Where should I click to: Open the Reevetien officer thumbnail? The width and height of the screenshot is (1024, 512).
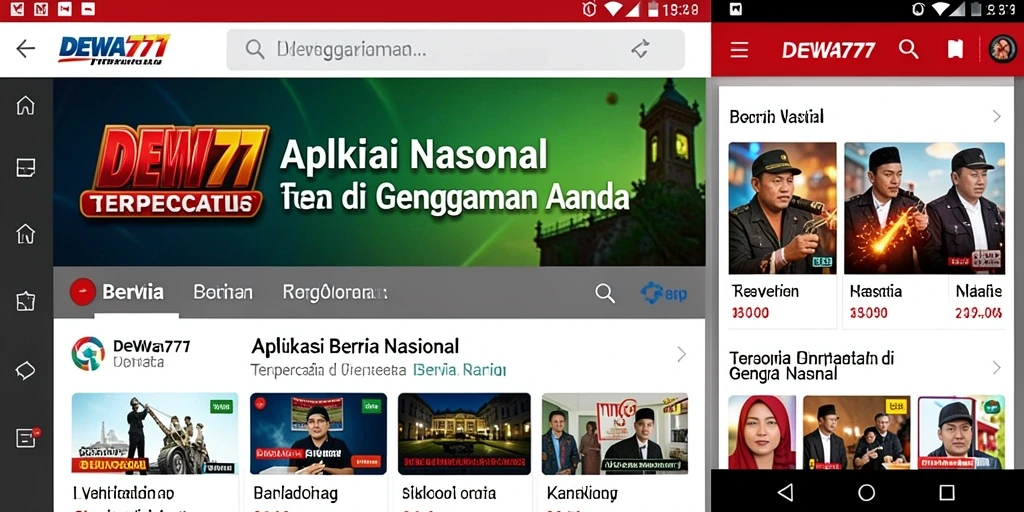pos(782,208)
